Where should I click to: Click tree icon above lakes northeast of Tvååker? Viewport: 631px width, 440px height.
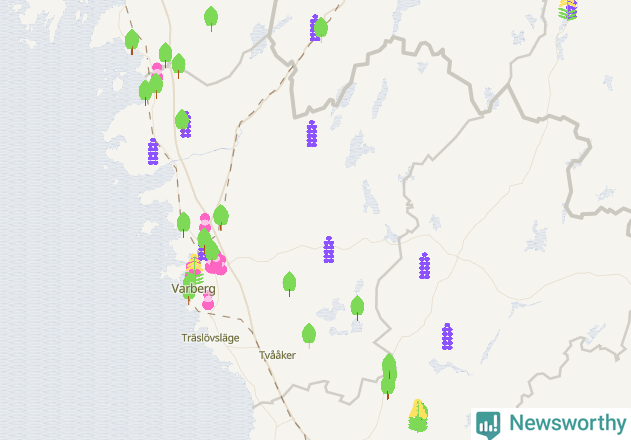tap(357, 308)
